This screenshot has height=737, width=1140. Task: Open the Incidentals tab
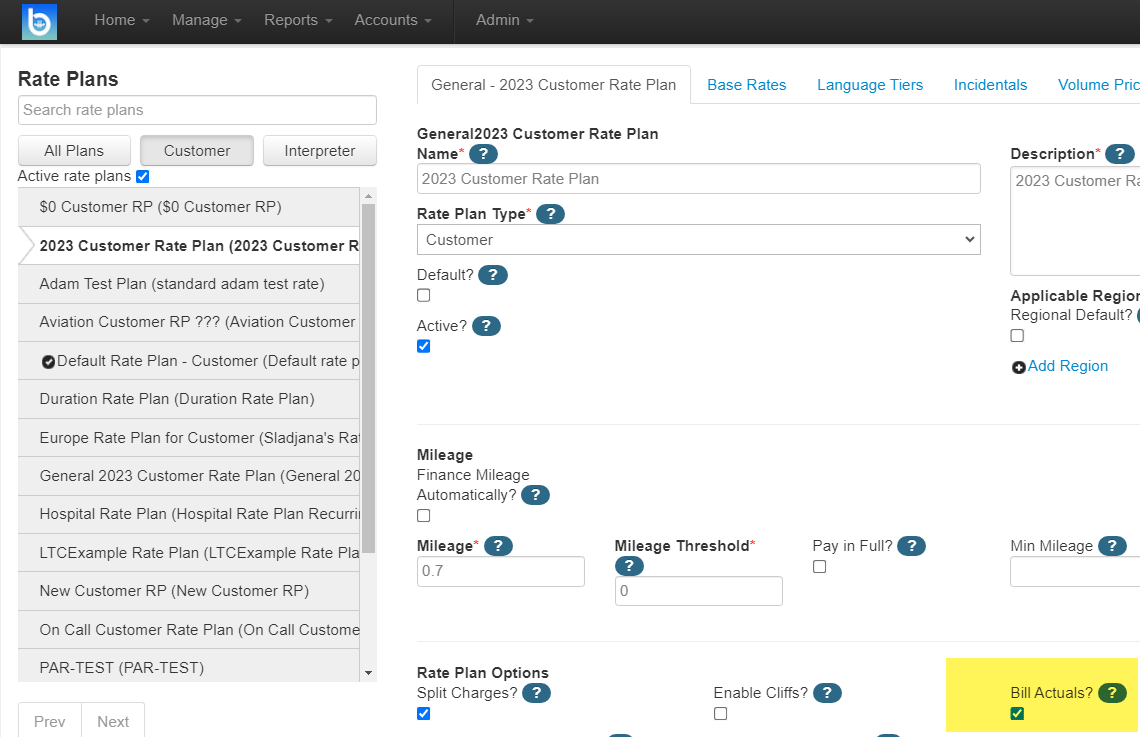[x=990, y=85]
